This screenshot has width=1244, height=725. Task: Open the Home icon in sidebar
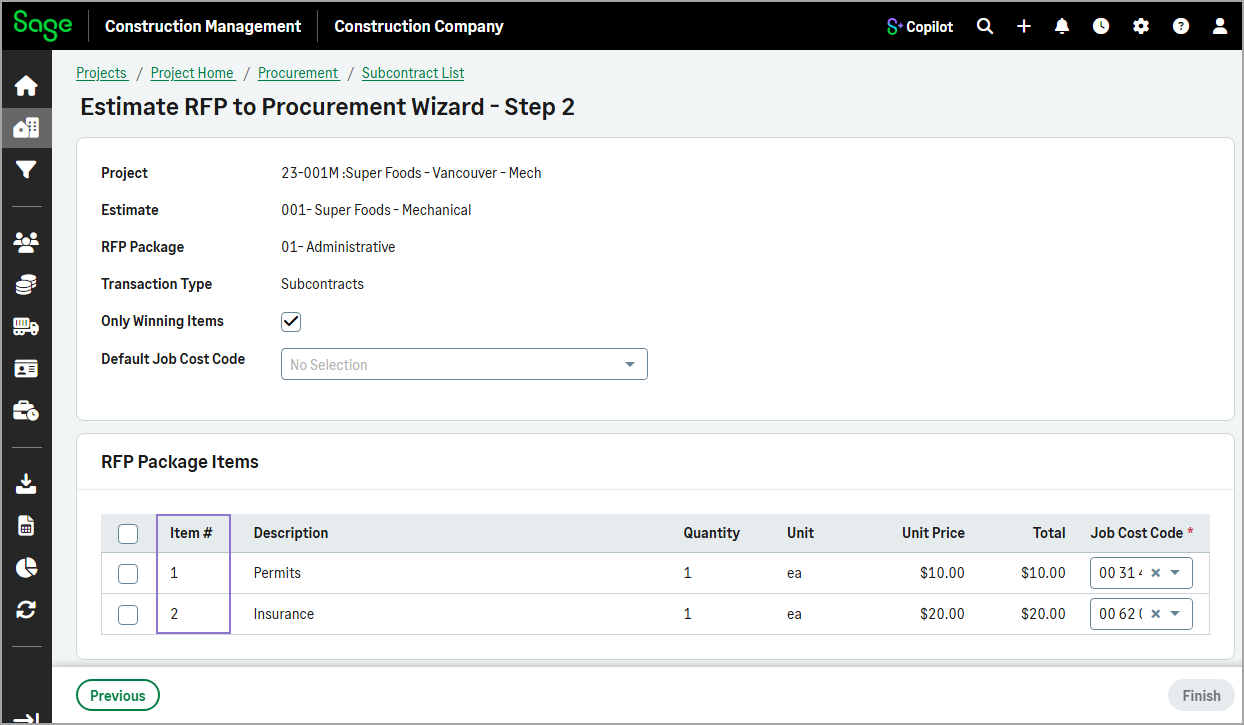coord(26,86)
